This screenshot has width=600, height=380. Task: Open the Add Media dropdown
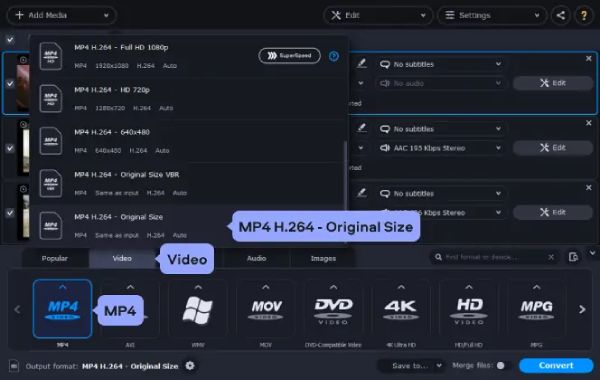click(x=62, y=15)
